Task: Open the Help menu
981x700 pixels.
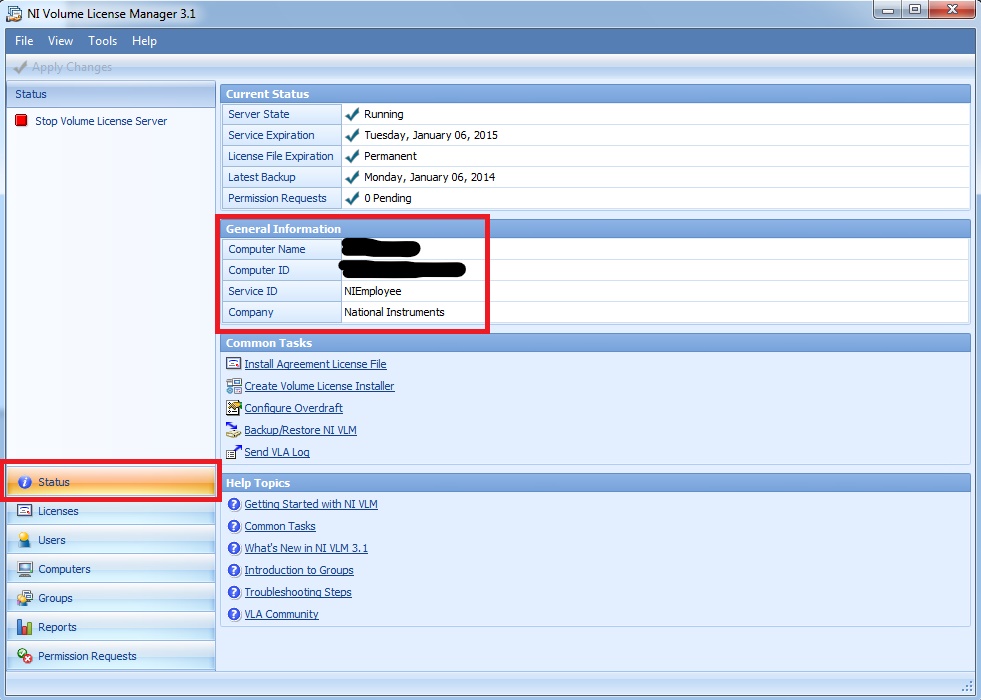Action: 144,41
